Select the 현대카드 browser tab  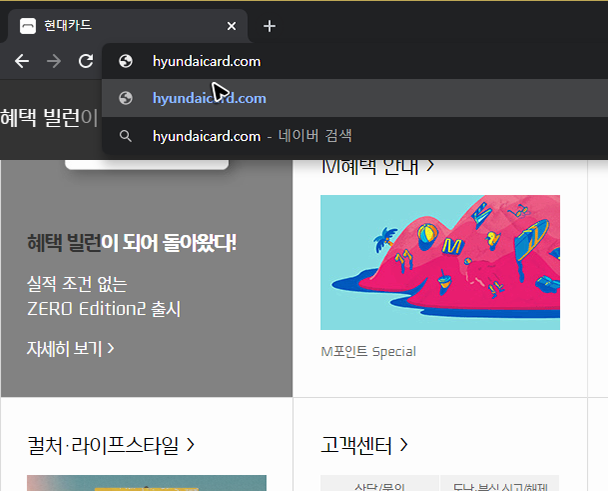tap(128, 26)
